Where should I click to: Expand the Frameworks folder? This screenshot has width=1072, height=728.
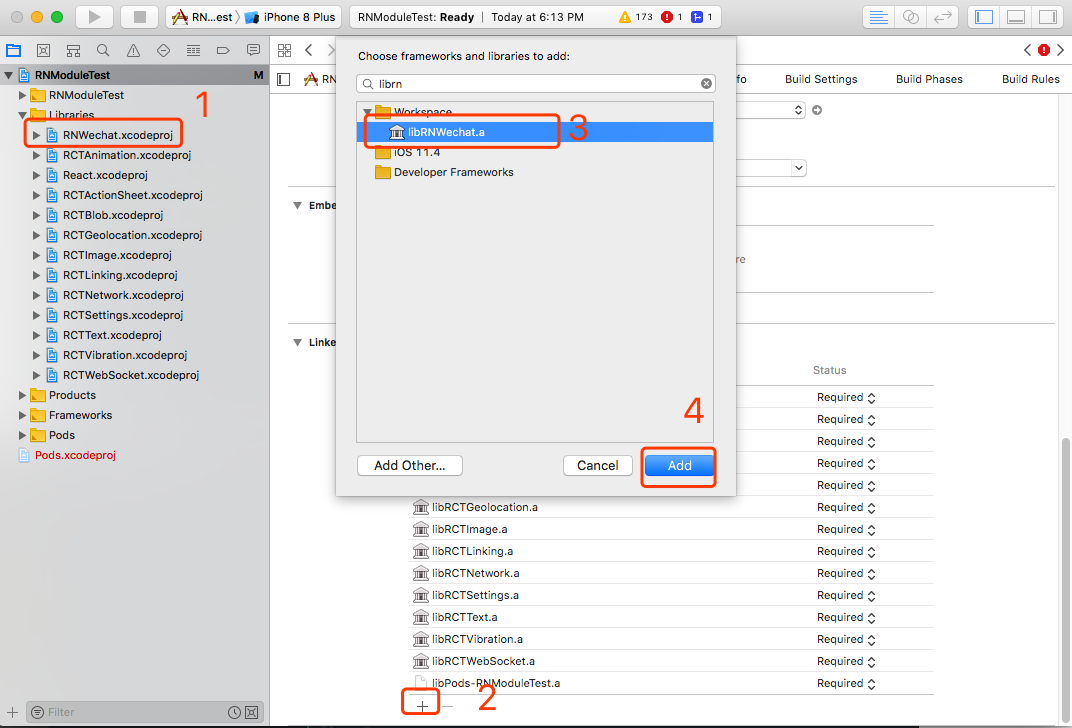[23, 415]
